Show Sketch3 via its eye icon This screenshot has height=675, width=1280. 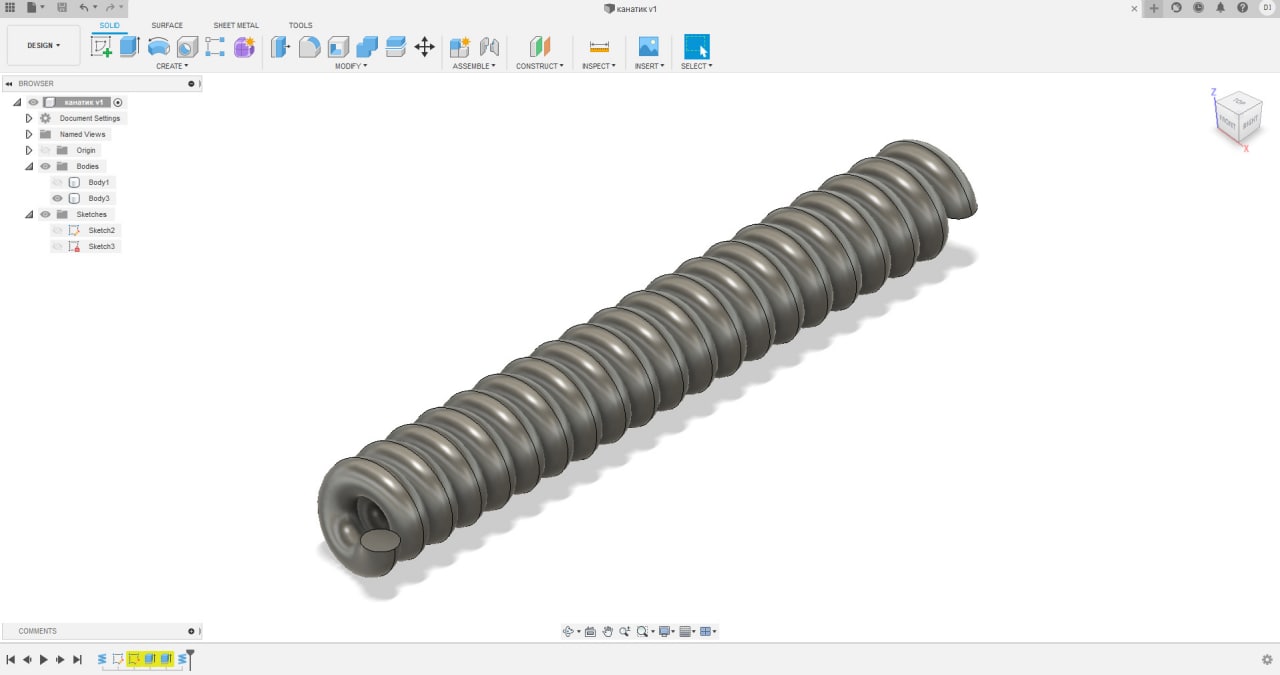[x=57, y=246]
